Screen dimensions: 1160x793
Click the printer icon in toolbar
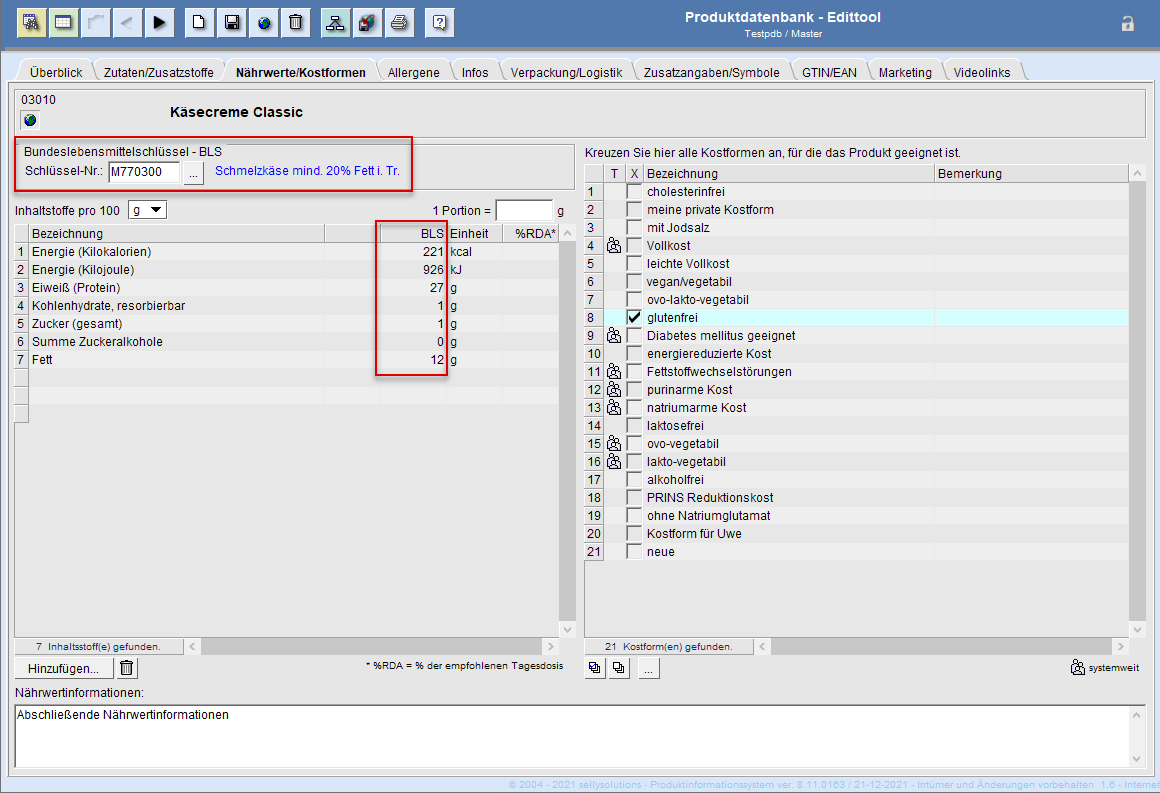[x=399, y=22]
